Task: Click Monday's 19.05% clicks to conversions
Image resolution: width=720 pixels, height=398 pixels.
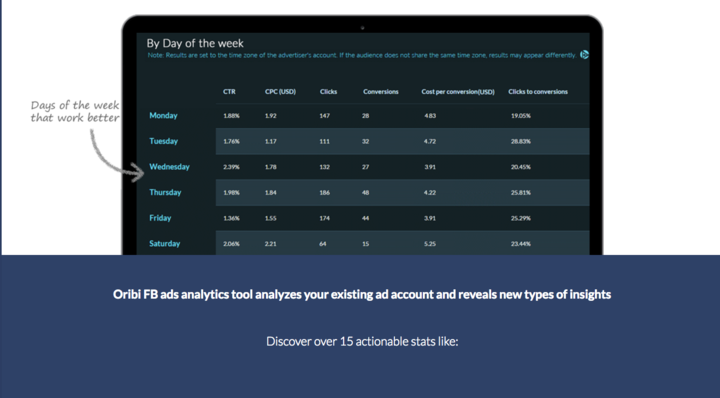Action: click(521, 116)
